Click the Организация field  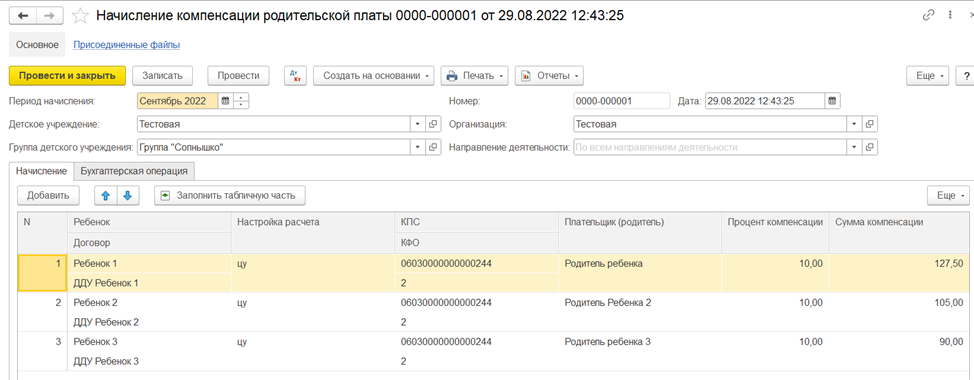(x=710, y=124)
